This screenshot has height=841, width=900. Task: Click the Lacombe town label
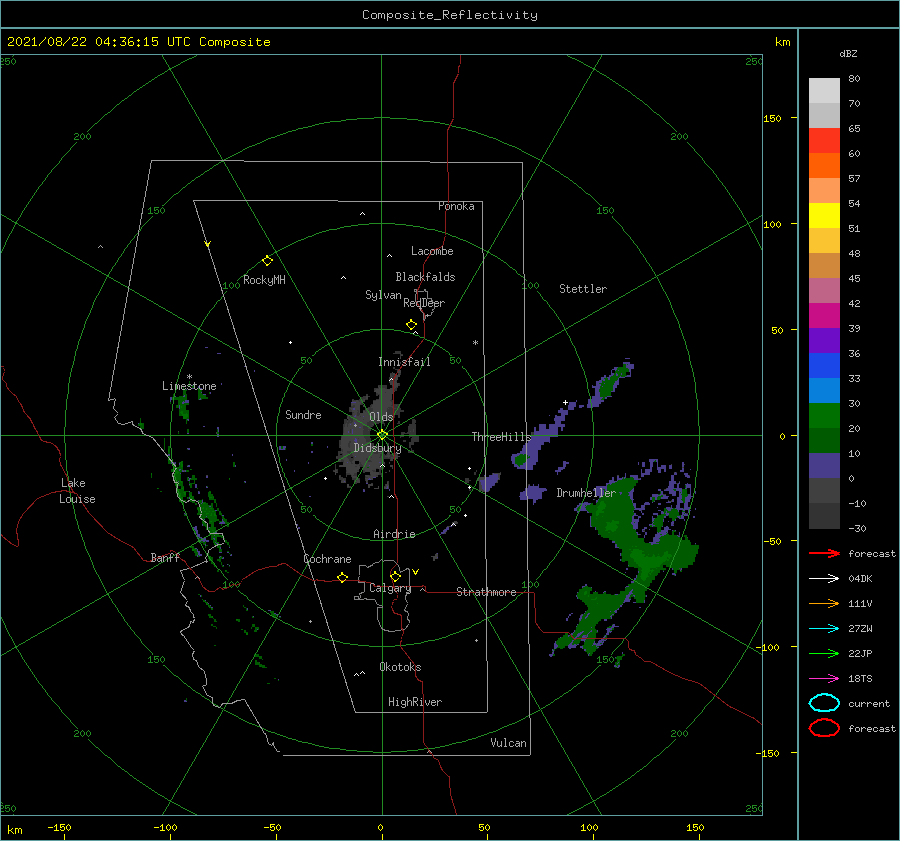click(x=432, y=251)
